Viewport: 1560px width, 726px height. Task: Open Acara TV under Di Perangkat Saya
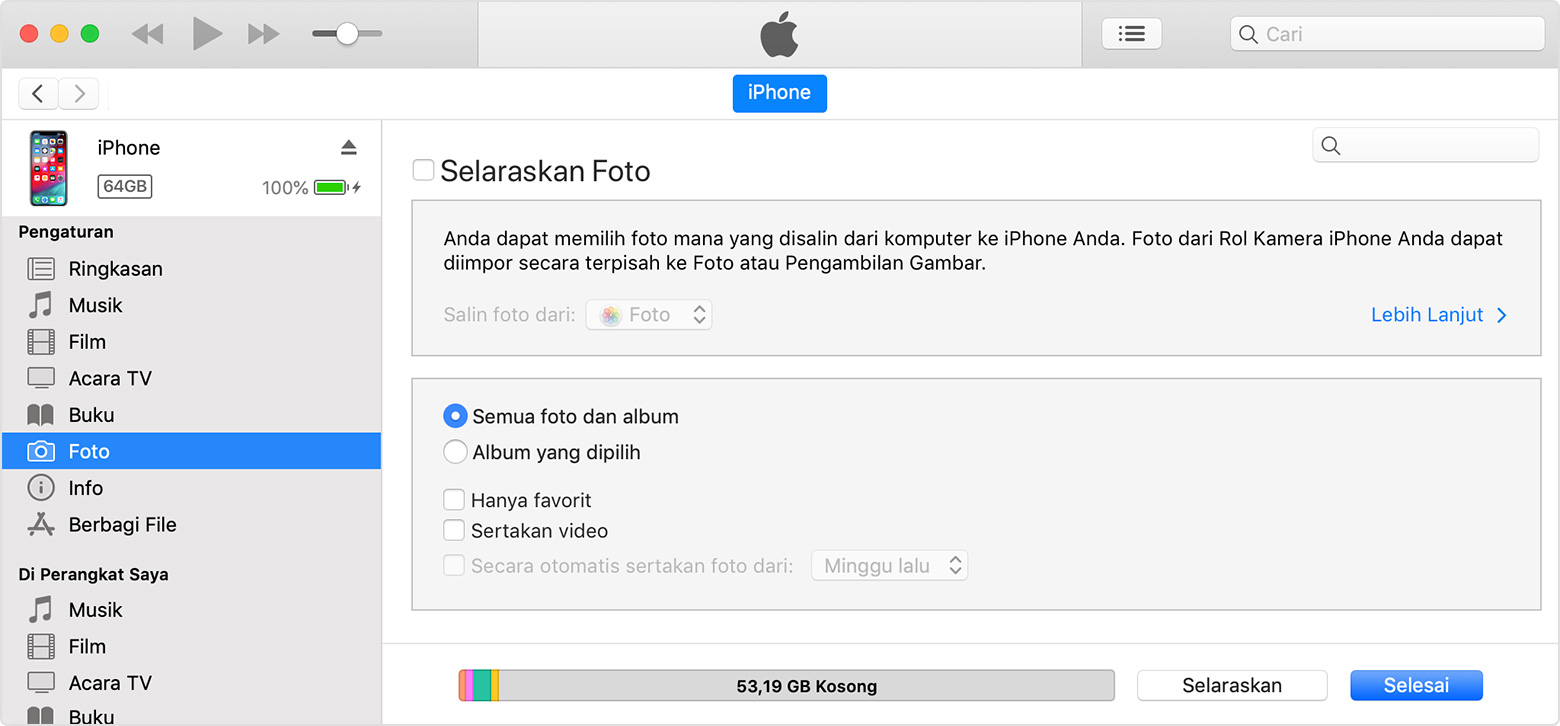tap(191, 683)
